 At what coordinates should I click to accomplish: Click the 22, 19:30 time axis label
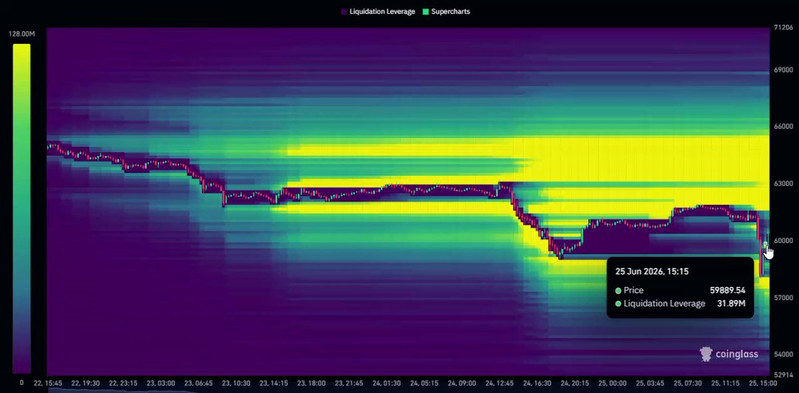tap(86, 383)
